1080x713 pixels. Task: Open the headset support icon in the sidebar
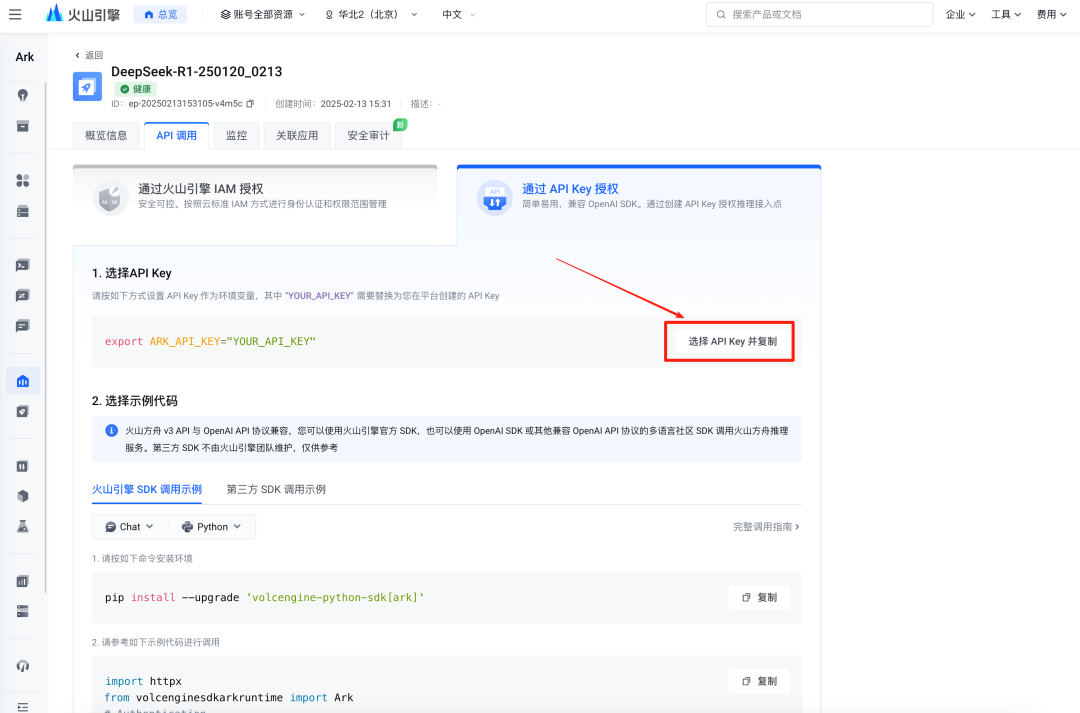pos(23,666)
